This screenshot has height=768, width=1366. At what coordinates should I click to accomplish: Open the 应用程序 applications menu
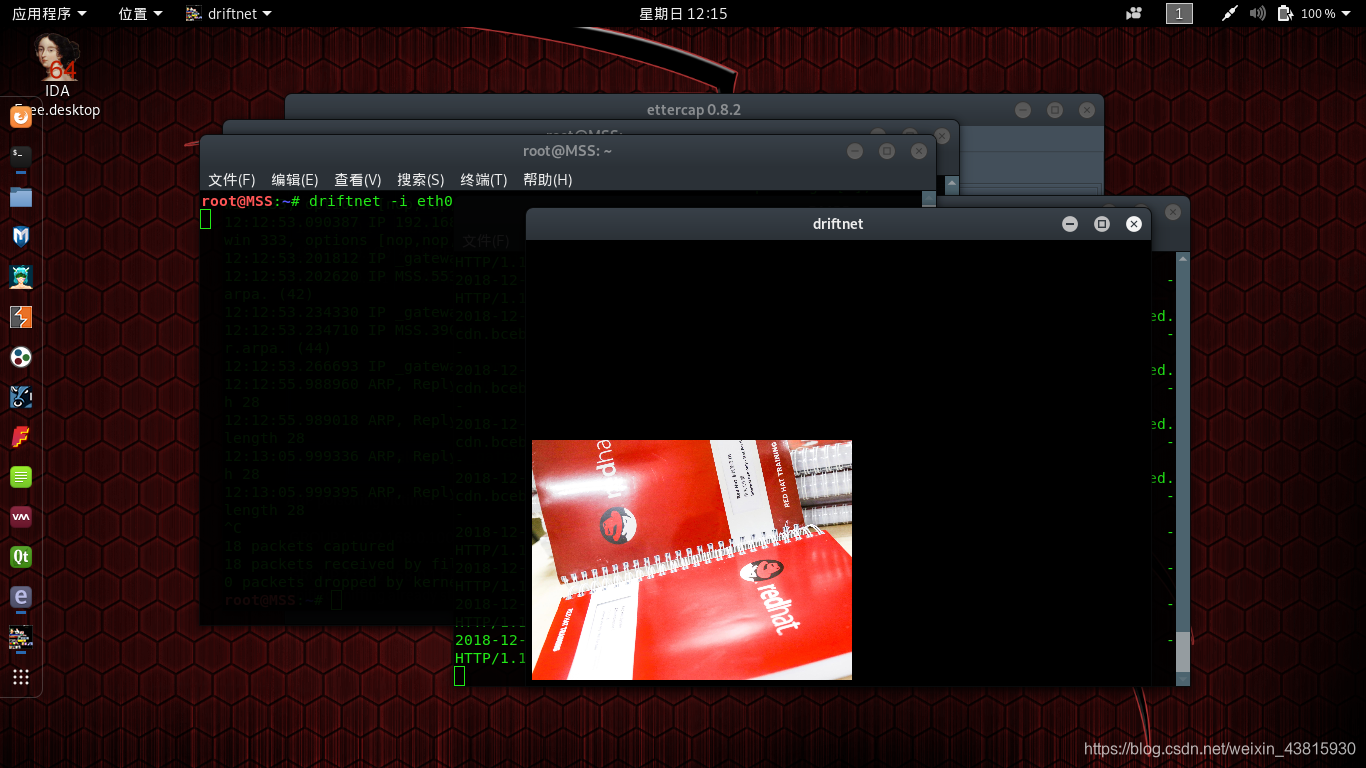(49, 13)
